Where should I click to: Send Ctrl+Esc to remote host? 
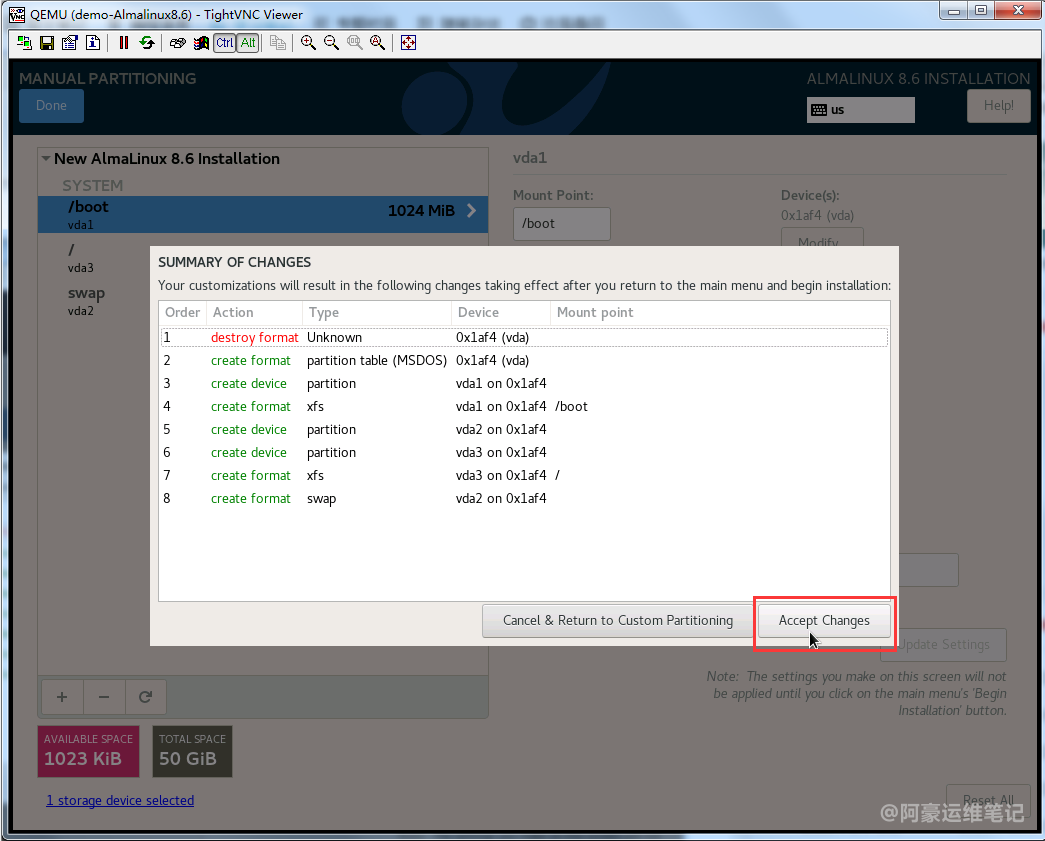[201, 43]
